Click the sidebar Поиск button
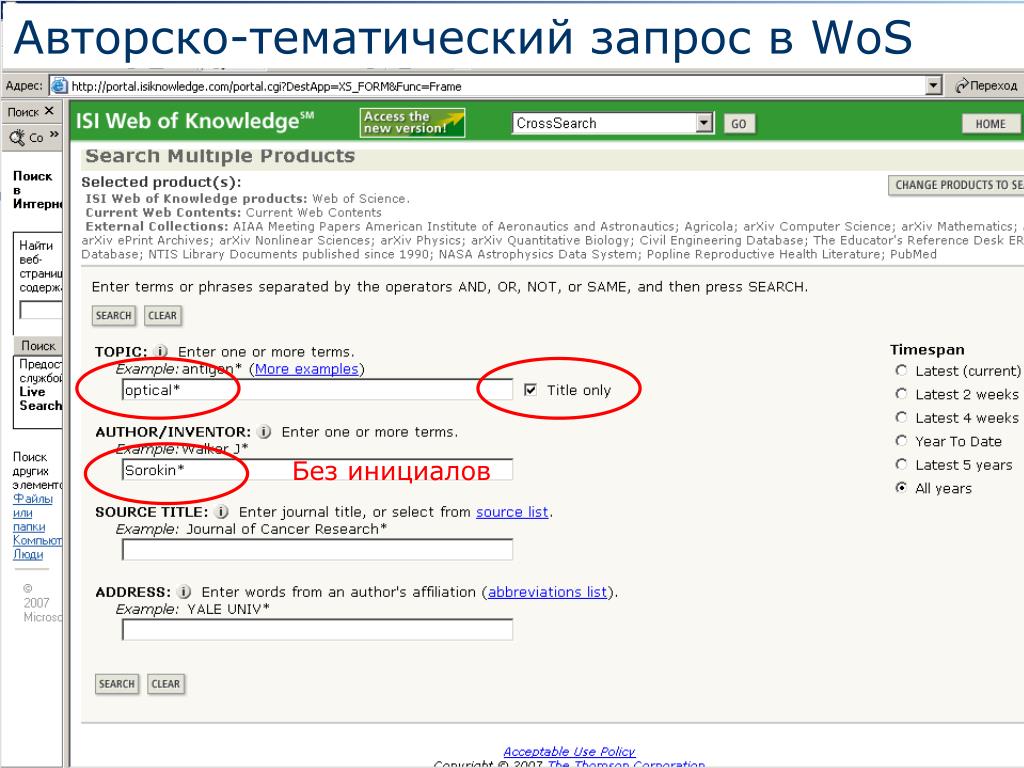 (38, 345)
